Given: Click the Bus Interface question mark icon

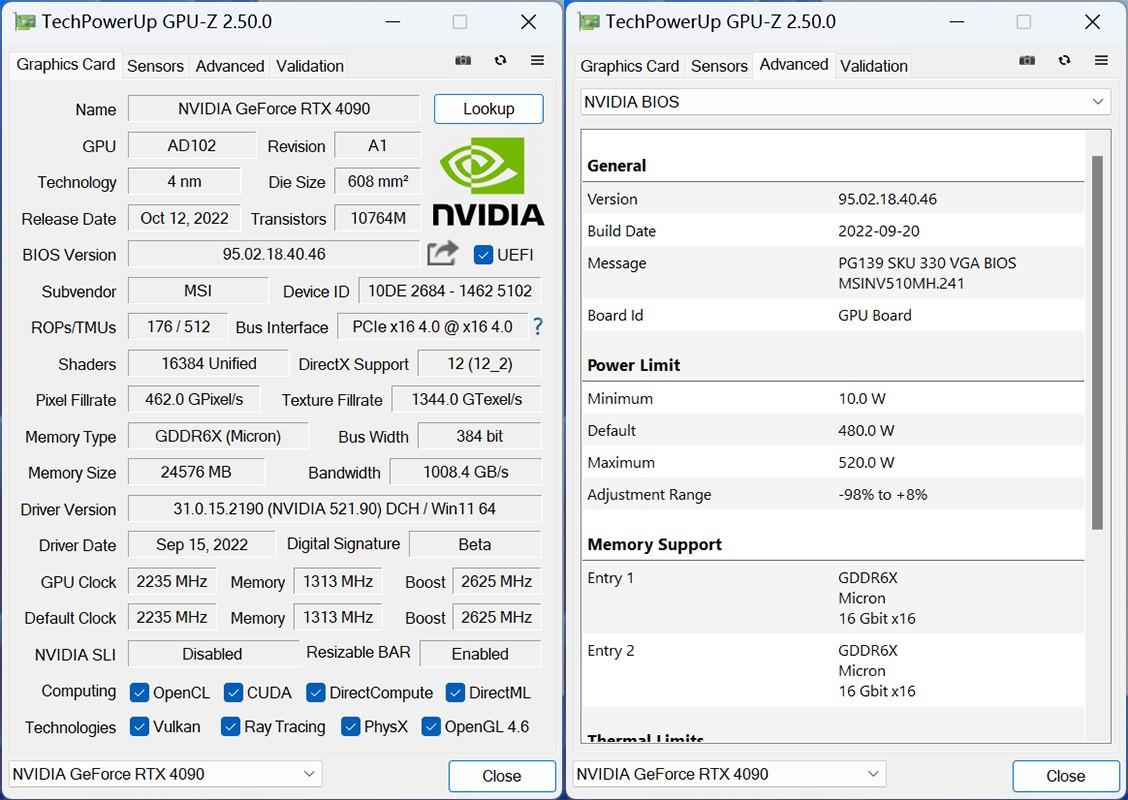Looking at the screenshot, I should coord(538,326).
